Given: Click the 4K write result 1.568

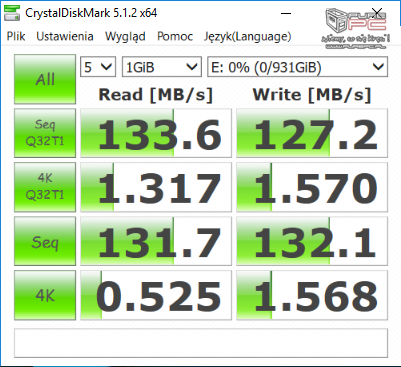Looking at the screenshot, I should [312, 295].
